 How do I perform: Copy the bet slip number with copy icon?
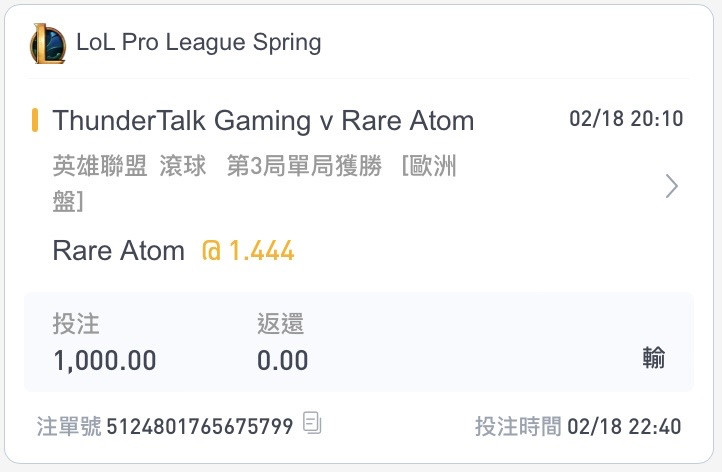(312, 422)
